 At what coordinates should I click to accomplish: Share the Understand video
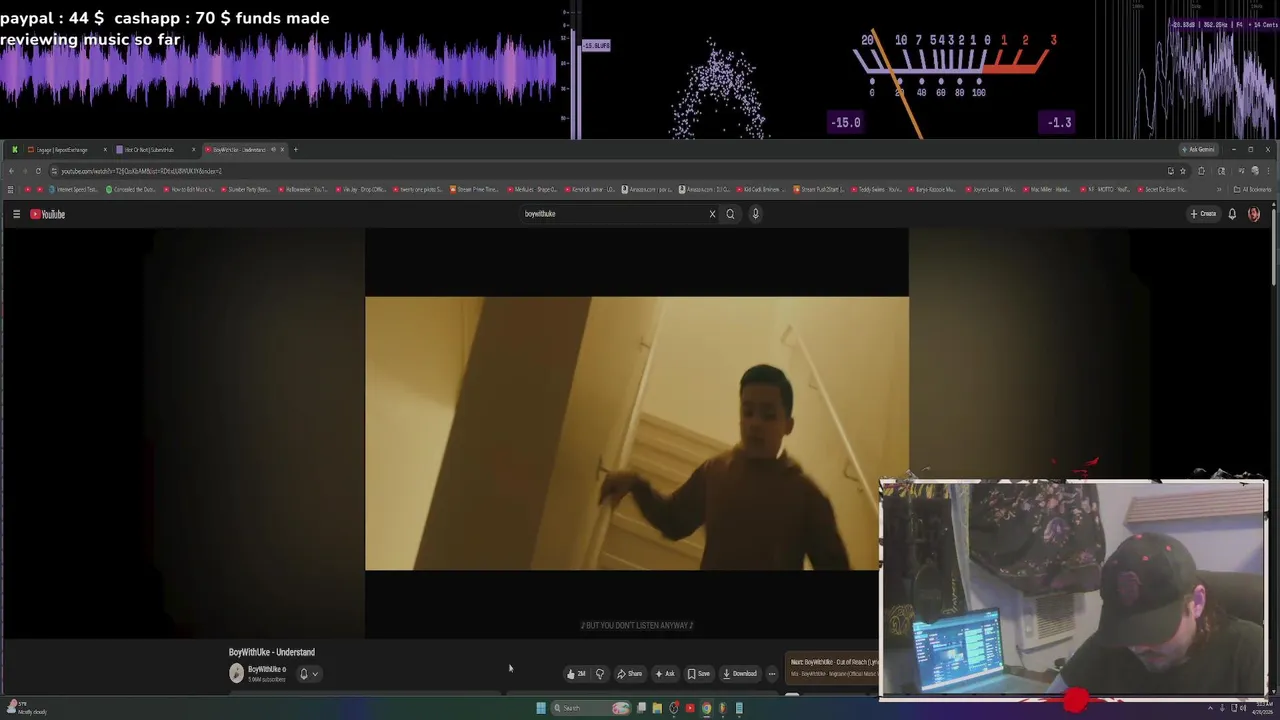point(629,673)
